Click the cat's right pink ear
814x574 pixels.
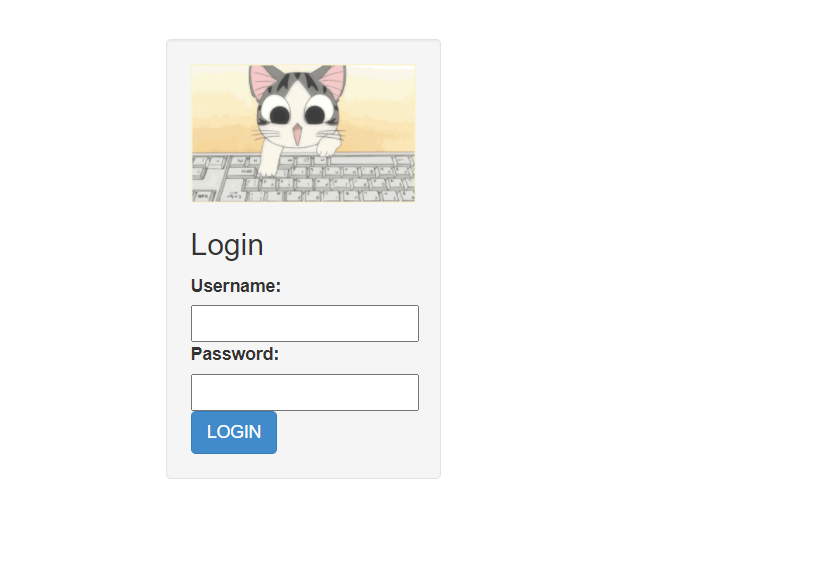coord(333,79)
